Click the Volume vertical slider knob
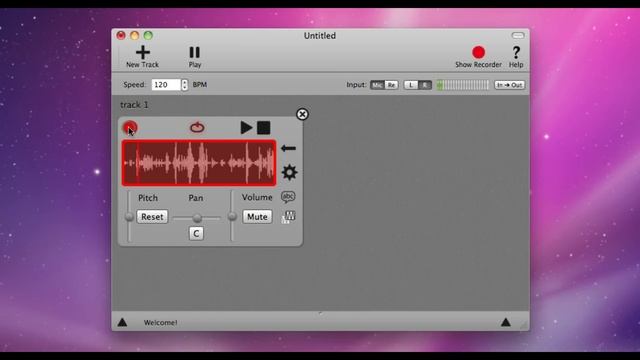The image size is (640, 360). 232,216
